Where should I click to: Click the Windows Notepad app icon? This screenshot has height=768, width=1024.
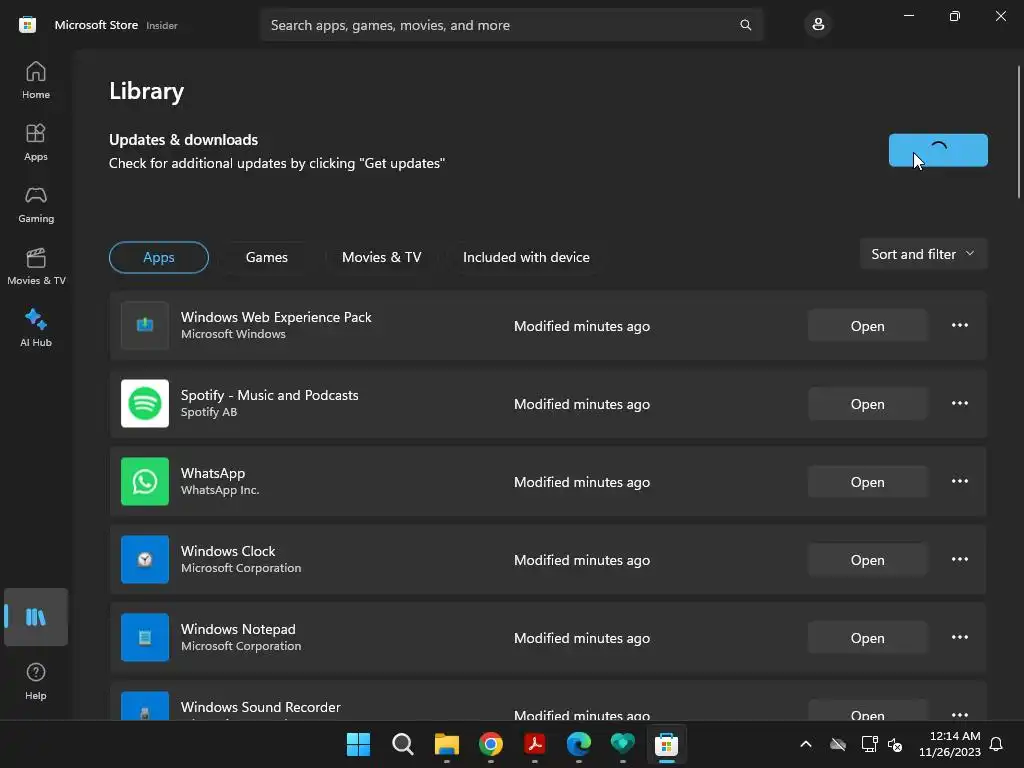[x=145, y=637]
